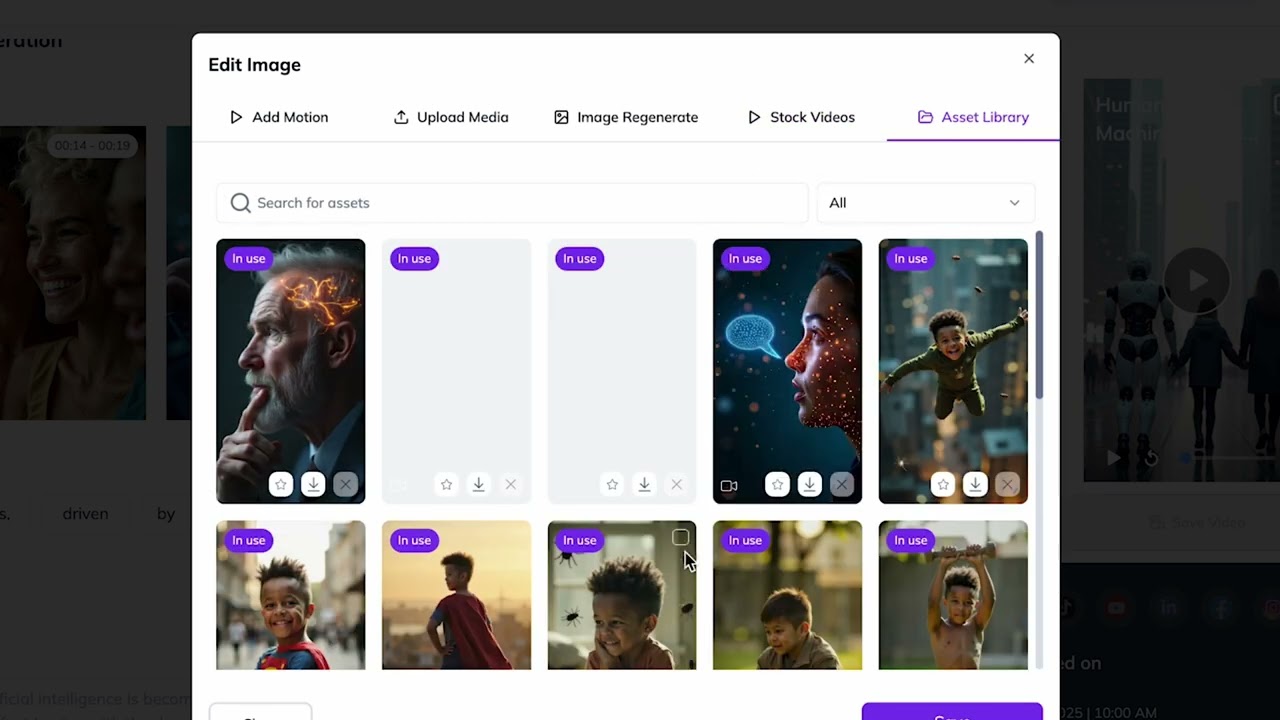Delete the second blank asset card
Image resolution: width=1280 pixels, height=720 pixels.
(x=676, y=485)
